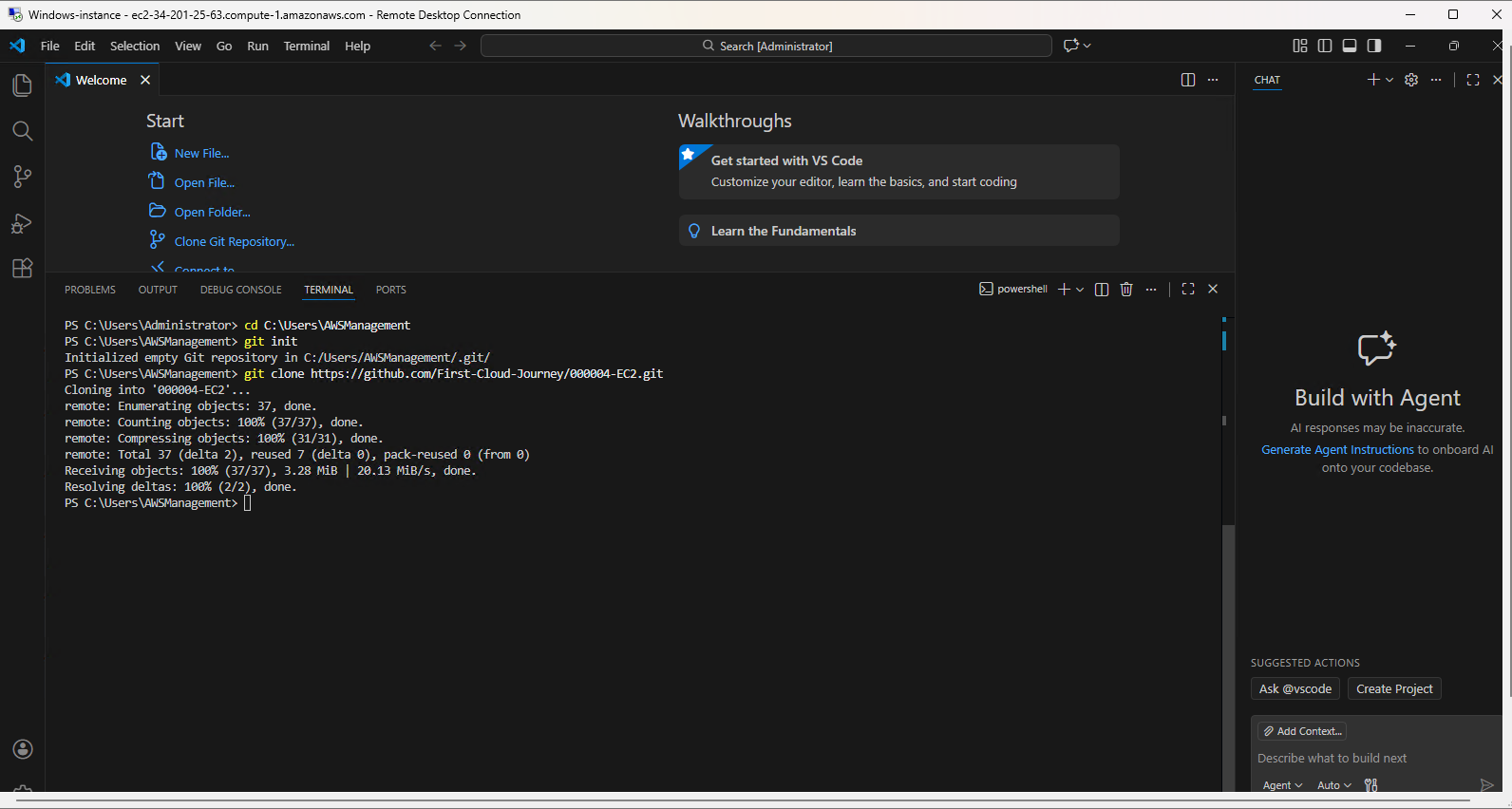Go forward using the navigation arrow
The image size is (1512, 809).
point(461,46)
